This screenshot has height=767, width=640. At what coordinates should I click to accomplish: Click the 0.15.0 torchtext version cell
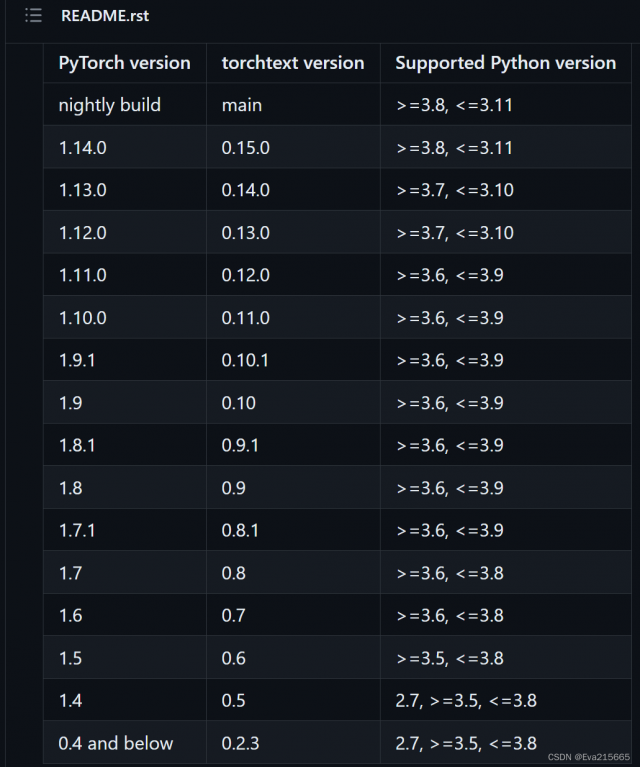(x=246, y=148)
